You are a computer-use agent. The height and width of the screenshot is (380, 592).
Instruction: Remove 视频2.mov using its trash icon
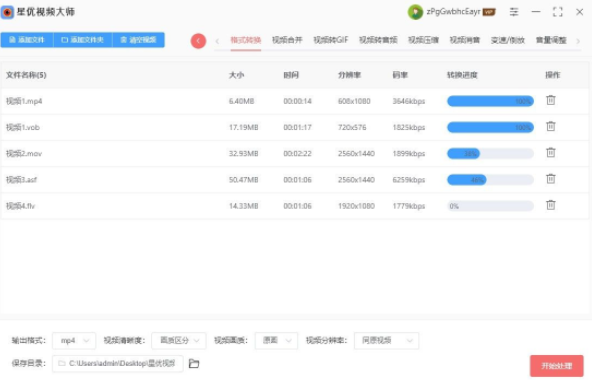(550, 153)
